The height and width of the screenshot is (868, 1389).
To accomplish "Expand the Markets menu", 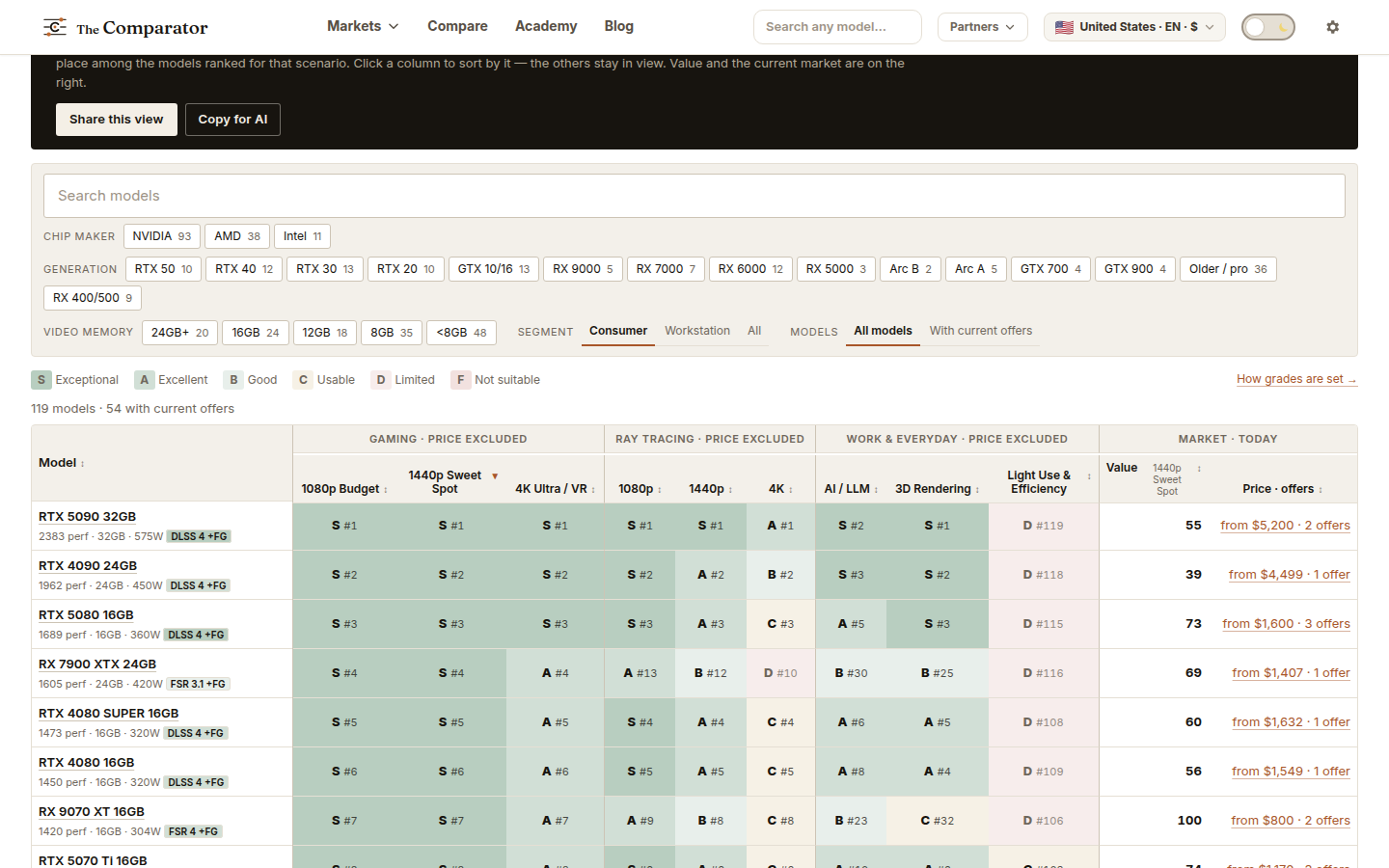I will point(363,26).
